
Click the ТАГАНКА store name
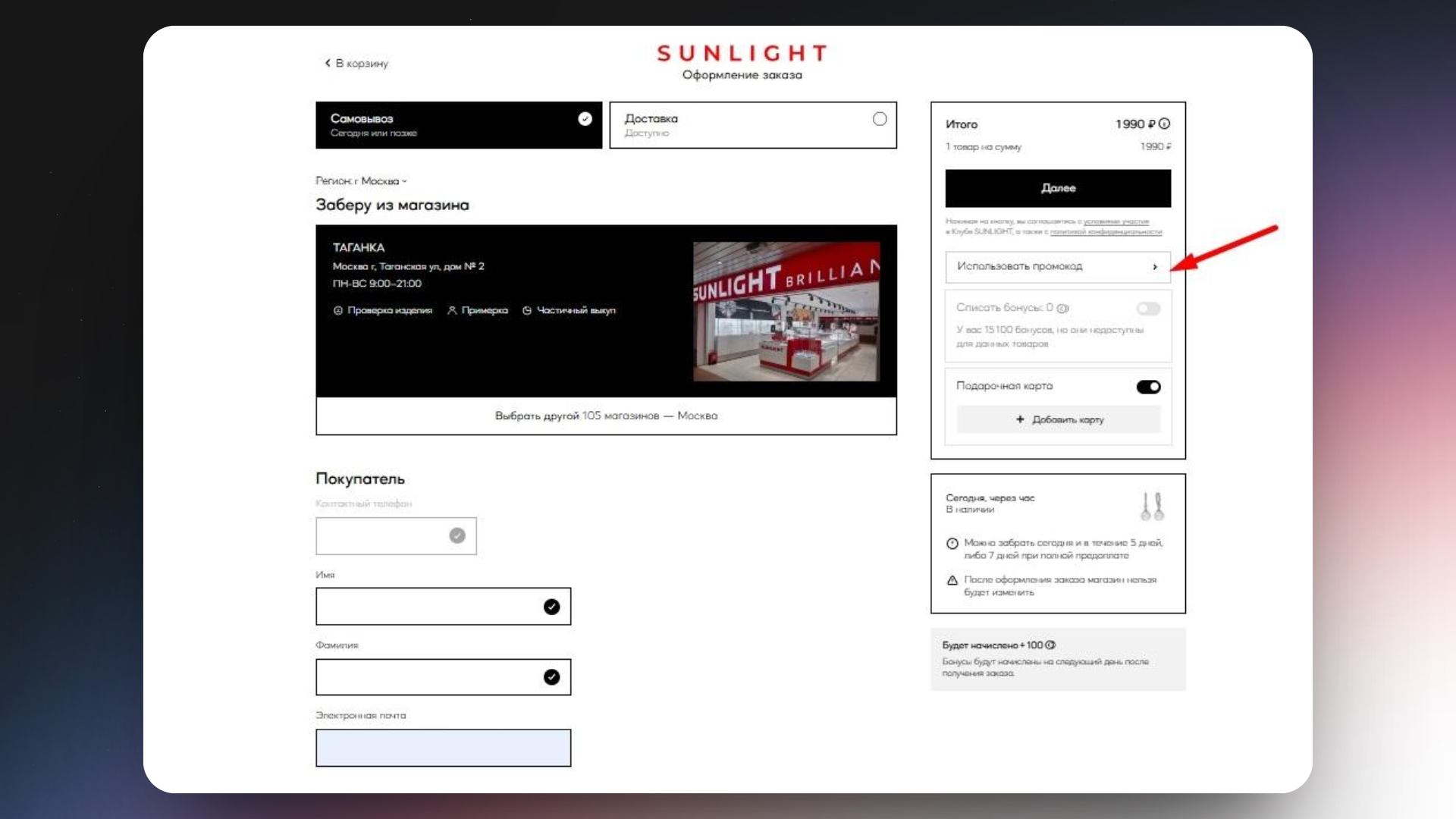[359, 247]
